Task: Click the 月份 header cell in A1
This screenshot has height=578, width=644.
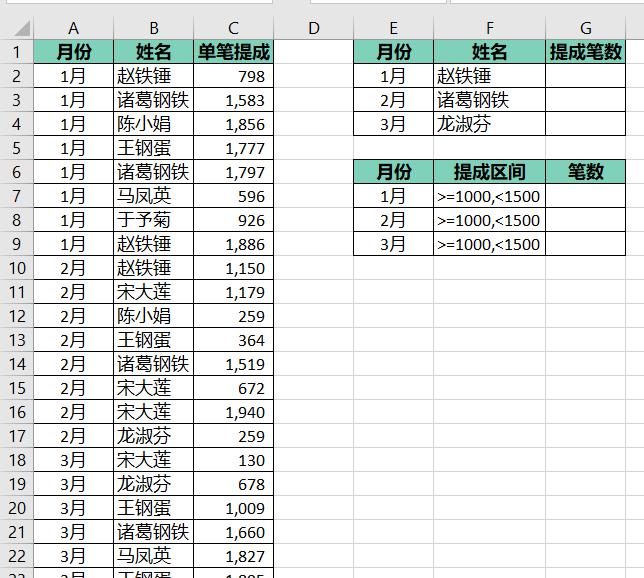Action: (73, 52)
